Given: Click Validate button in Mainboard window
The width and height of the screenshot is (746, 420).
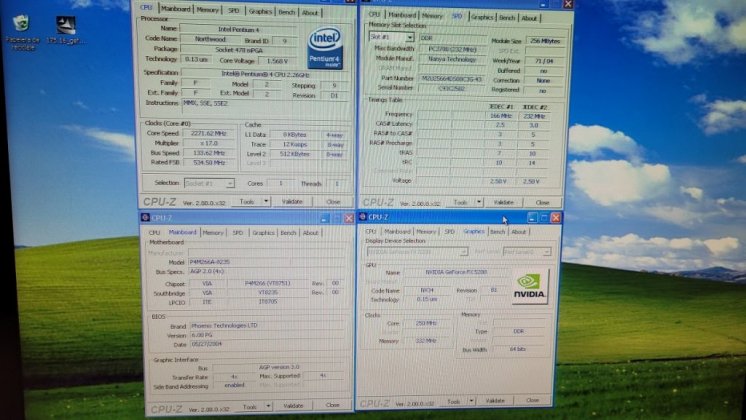Looking at the screenshot, I should click(x=293, y=406).
